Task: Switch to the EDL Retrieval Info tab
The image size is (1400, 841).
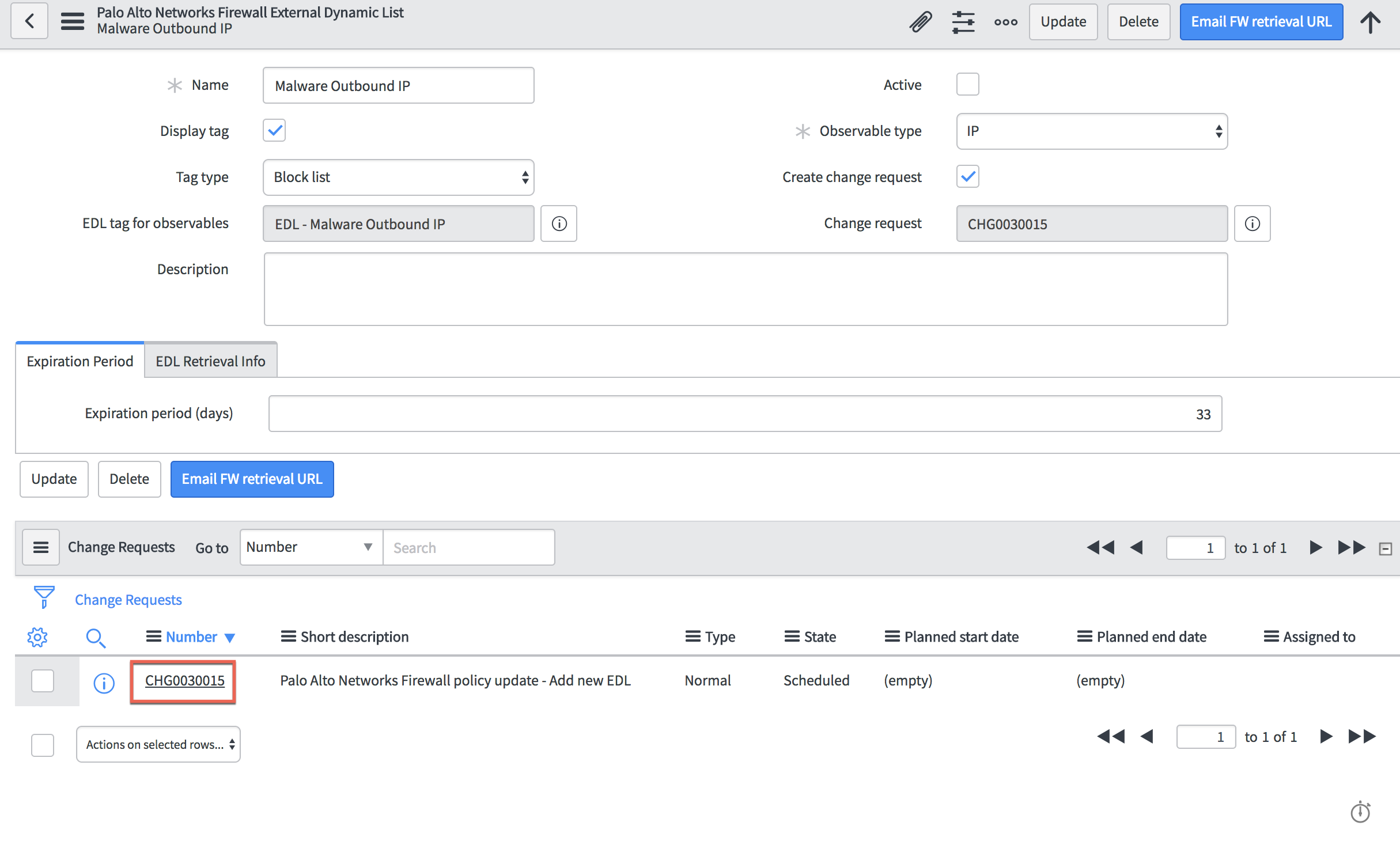Action: coord(211,361)
